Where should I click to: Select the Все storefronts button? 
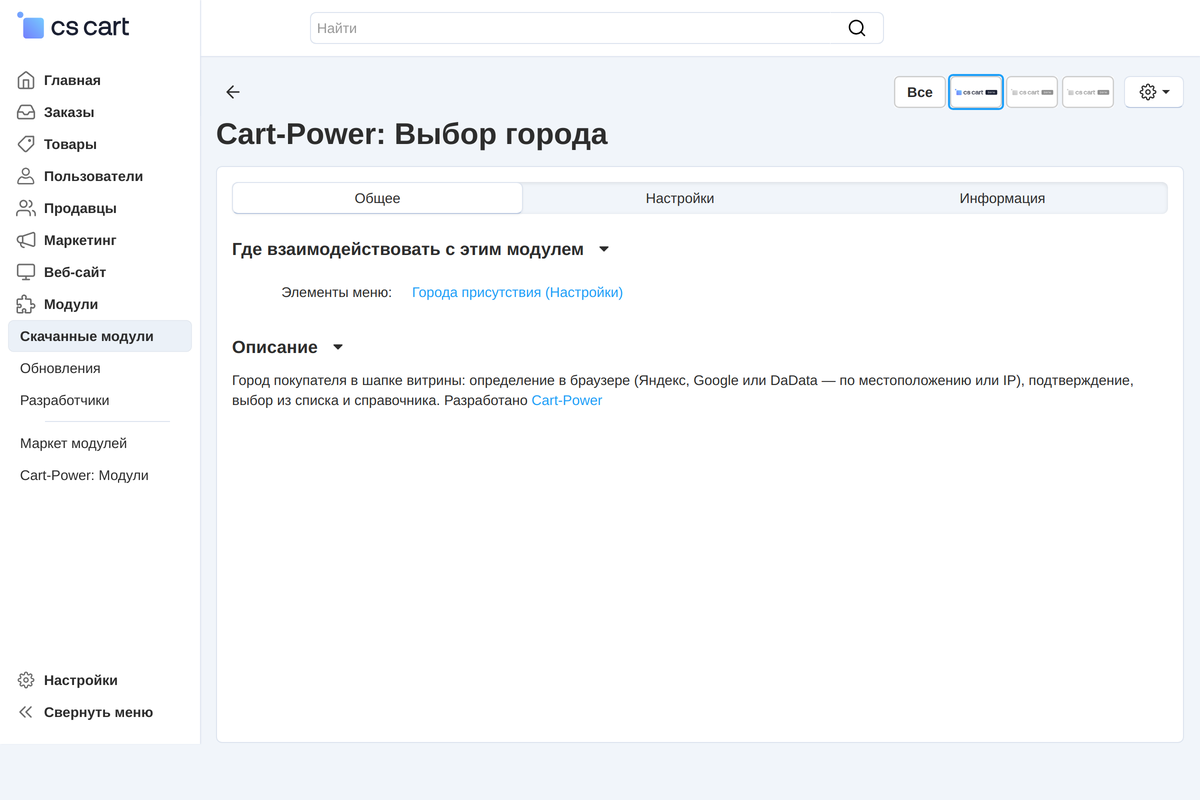coord(920,92)
